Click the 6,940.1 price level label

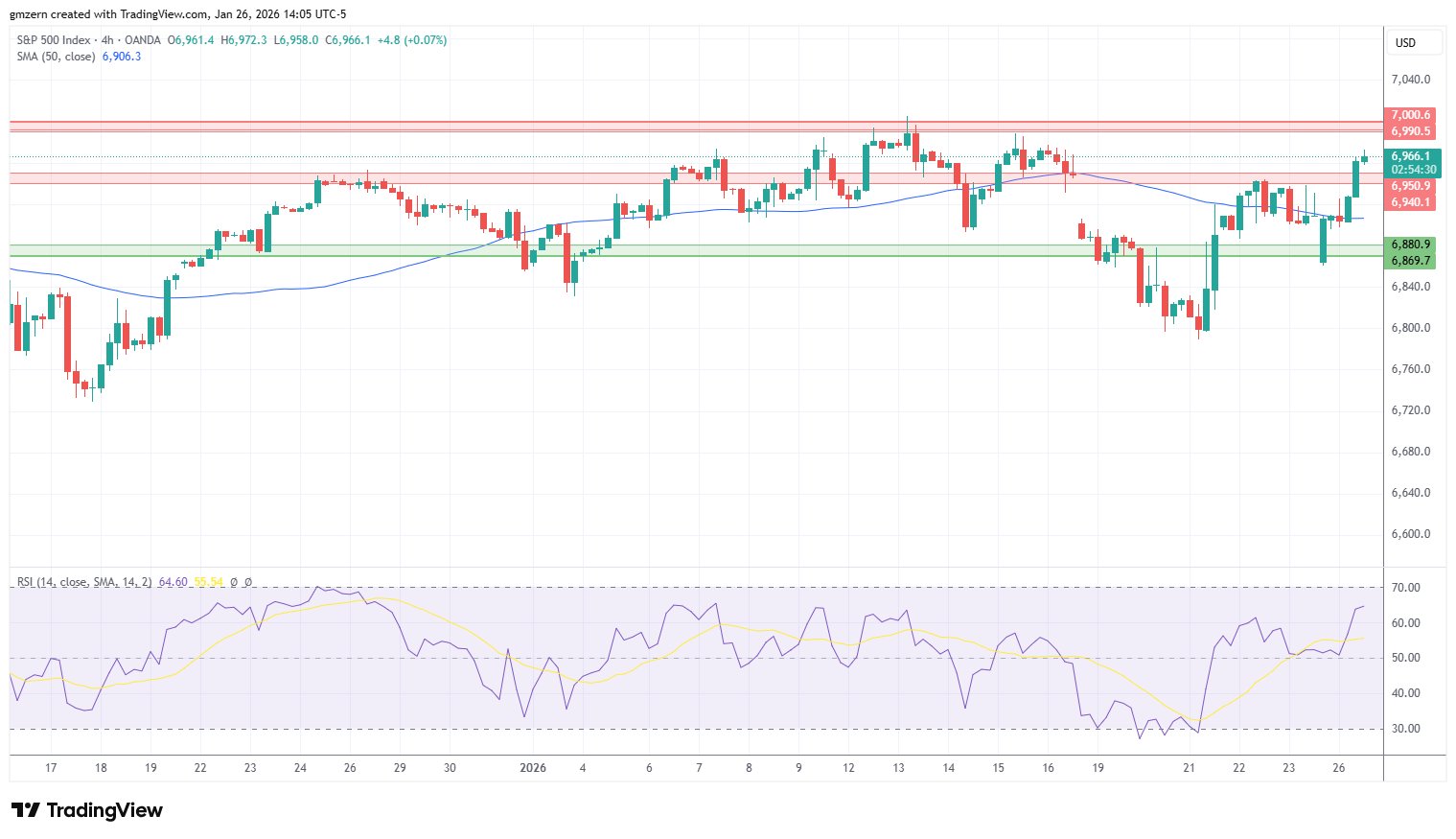click(1411, 202)
